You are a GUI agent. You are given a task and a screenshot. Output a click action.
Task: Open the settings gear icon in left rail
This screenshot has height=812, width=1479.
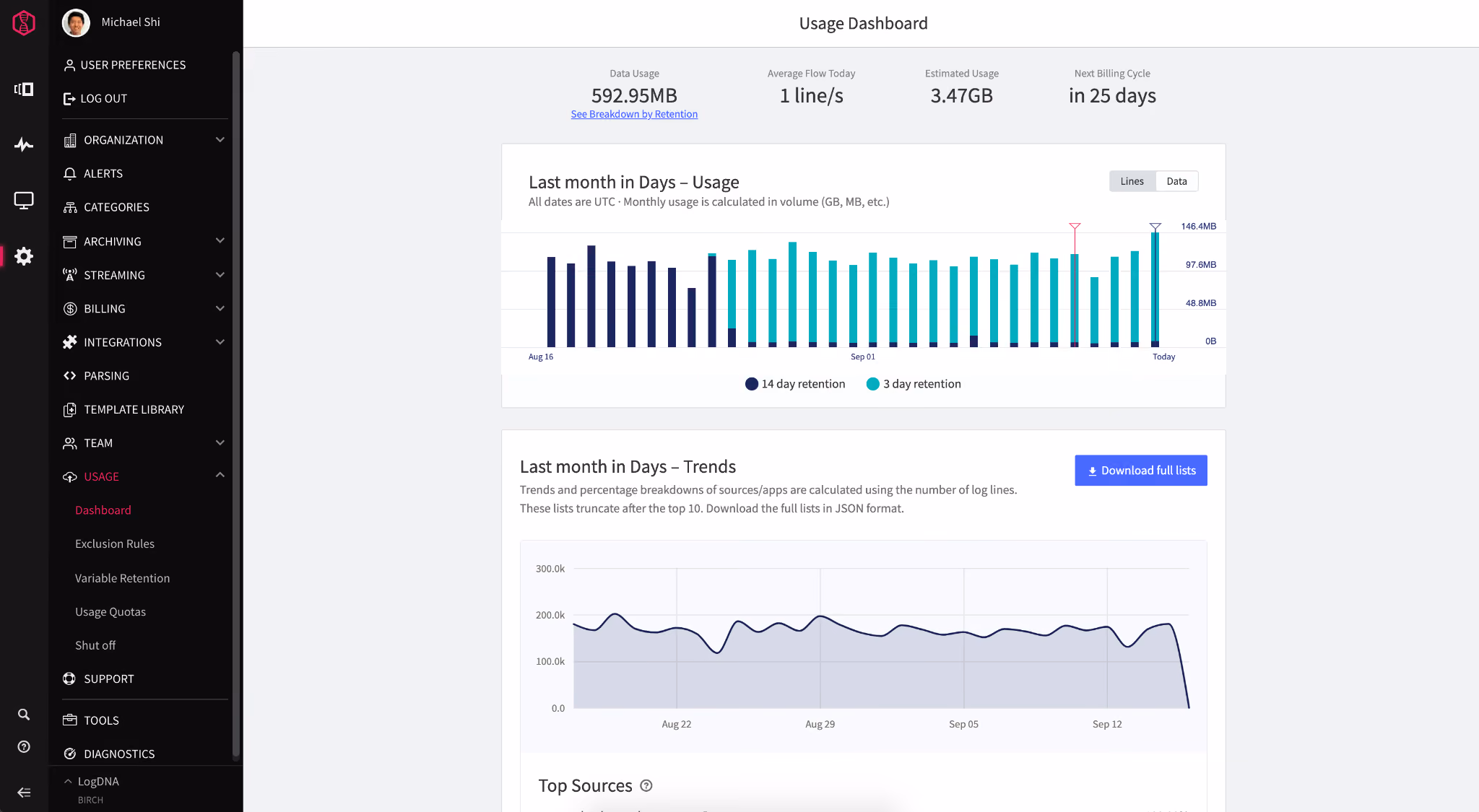click(24, 256)
